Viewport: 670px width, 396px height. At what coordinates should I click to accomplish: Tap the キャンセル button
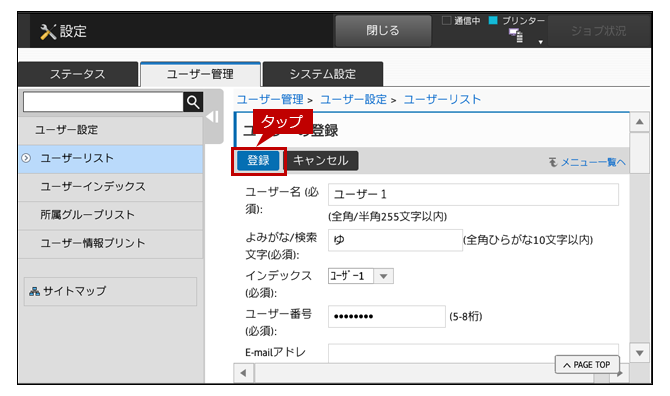point(321,161)
